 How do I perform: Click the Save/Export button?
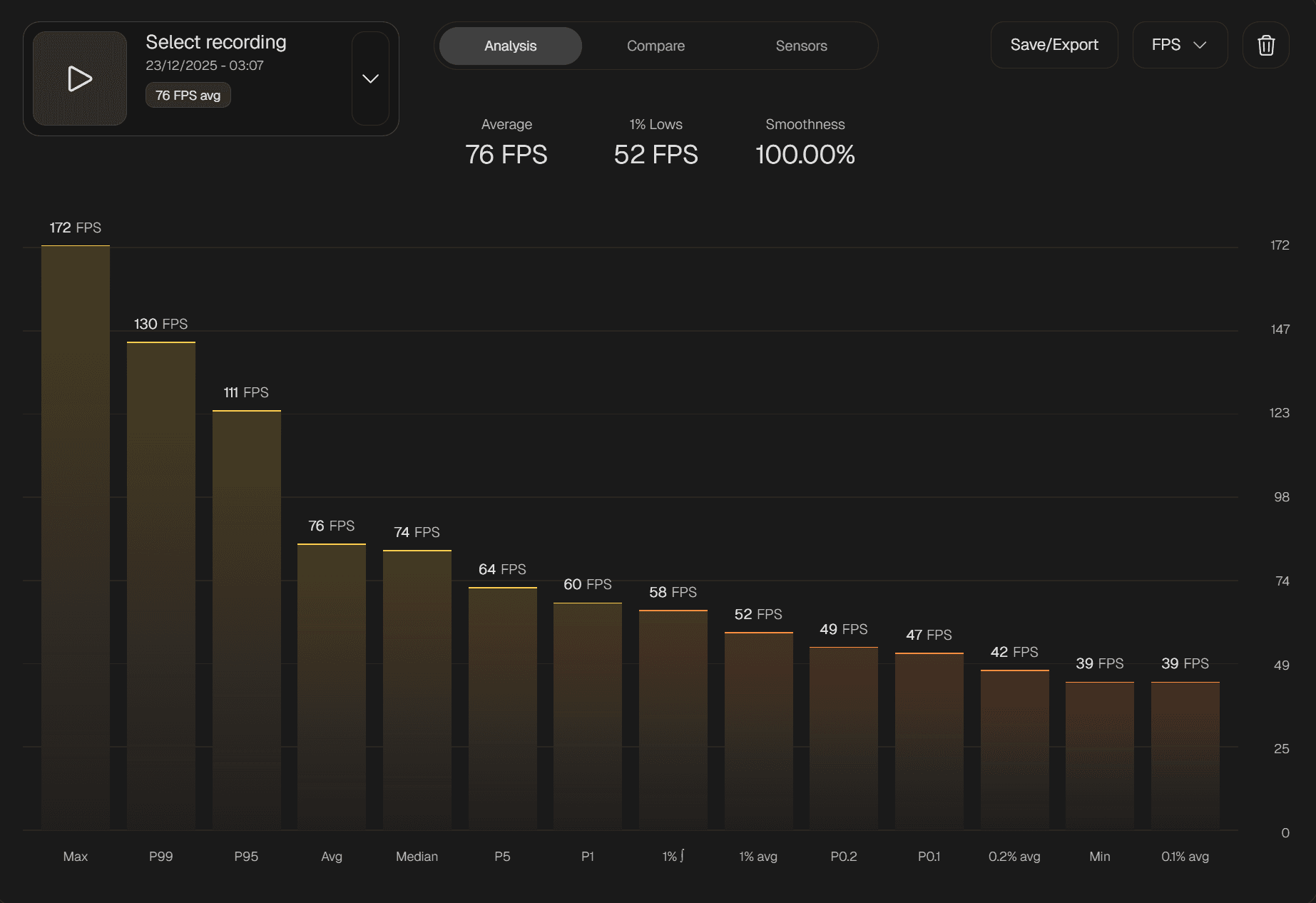point(1054,45)
